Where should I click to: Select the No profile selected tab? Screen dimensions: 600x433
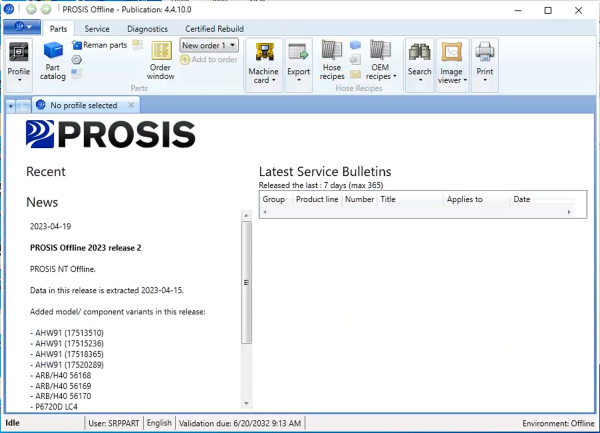[x=83, y=105]
